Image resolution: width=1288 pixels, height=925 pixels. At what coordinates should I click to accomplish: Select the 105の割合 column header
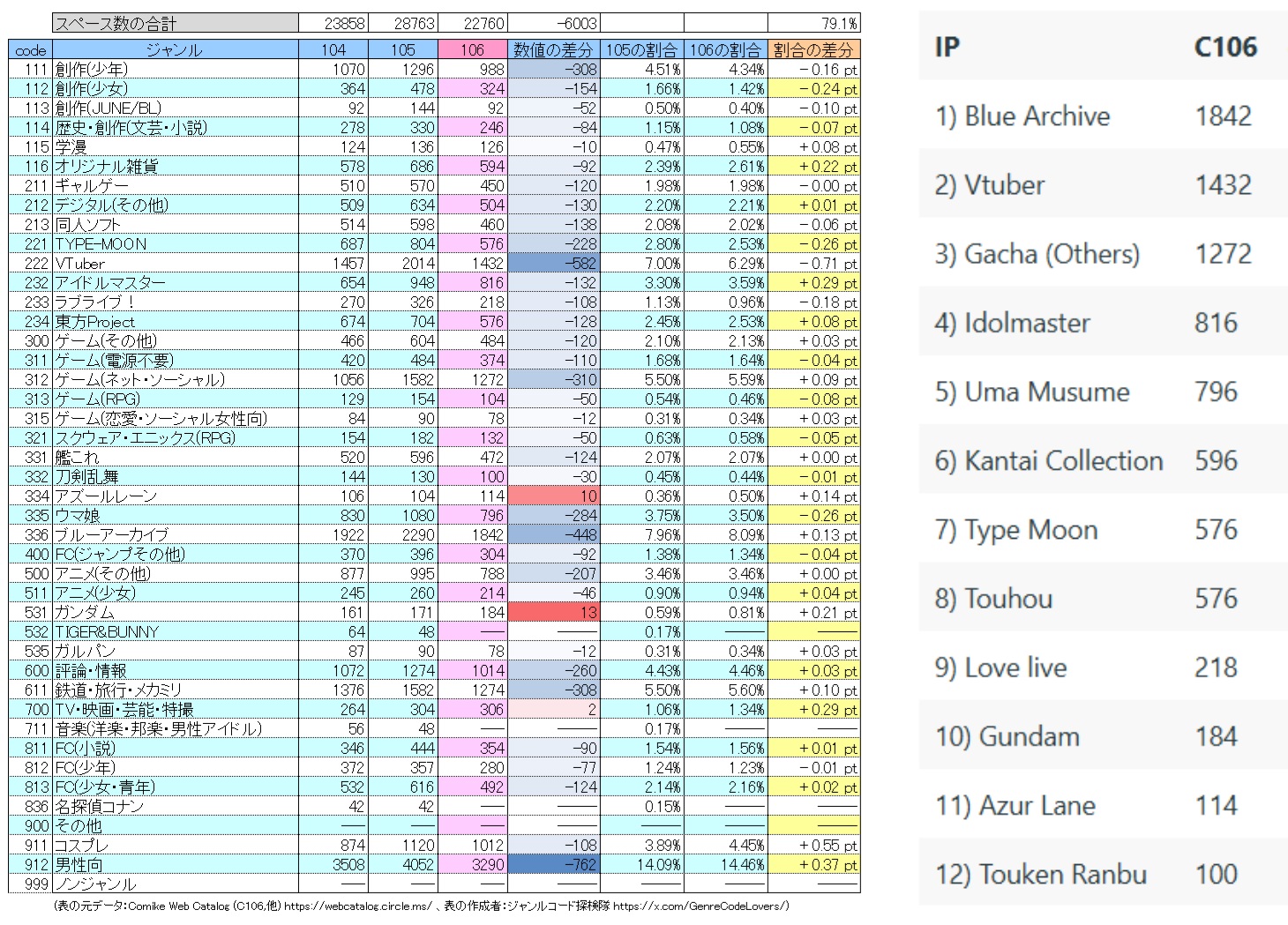click(642, 50)
